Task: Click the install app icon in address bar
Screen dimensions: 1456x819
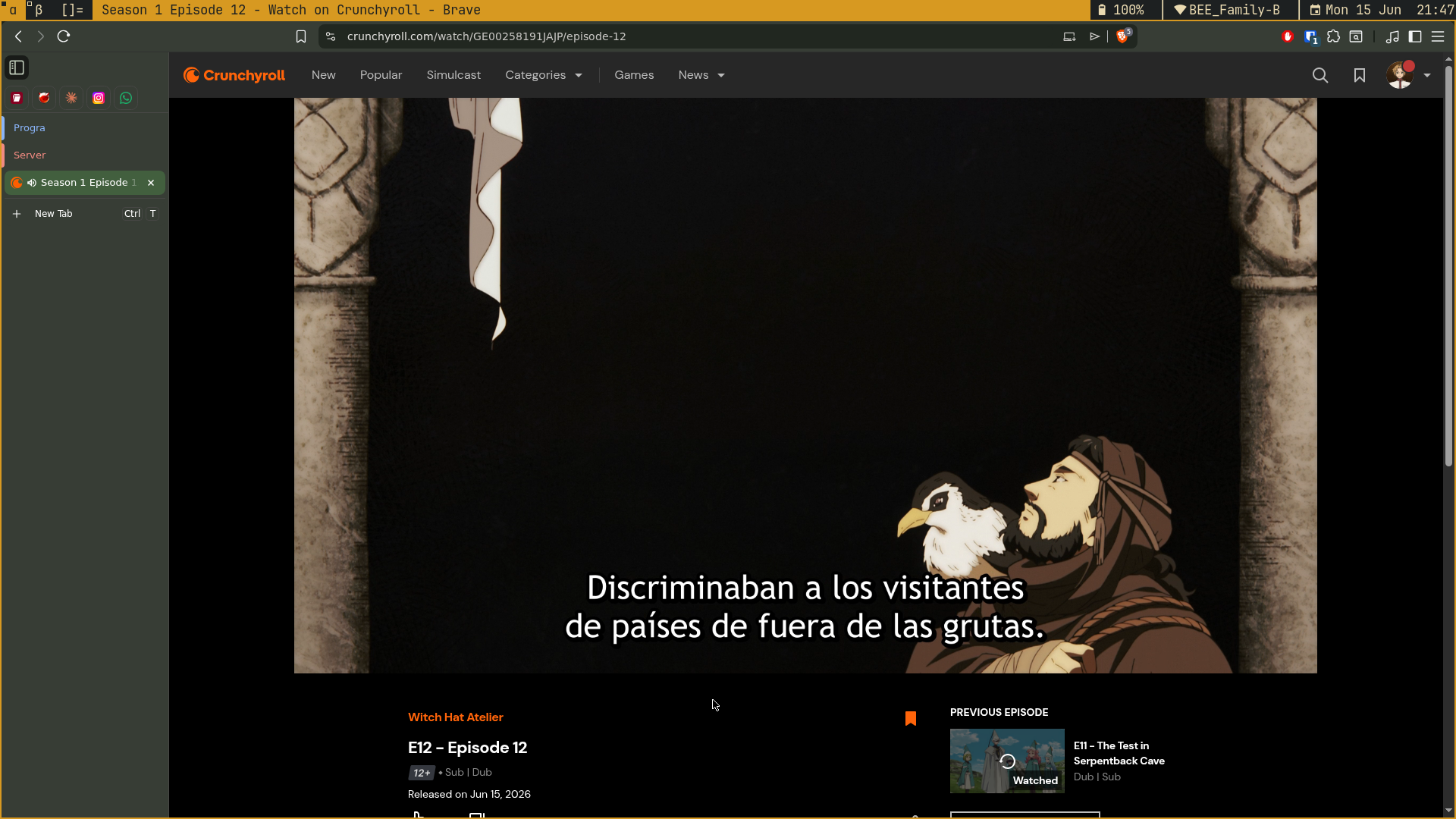Action: [x=1069, y=36]
